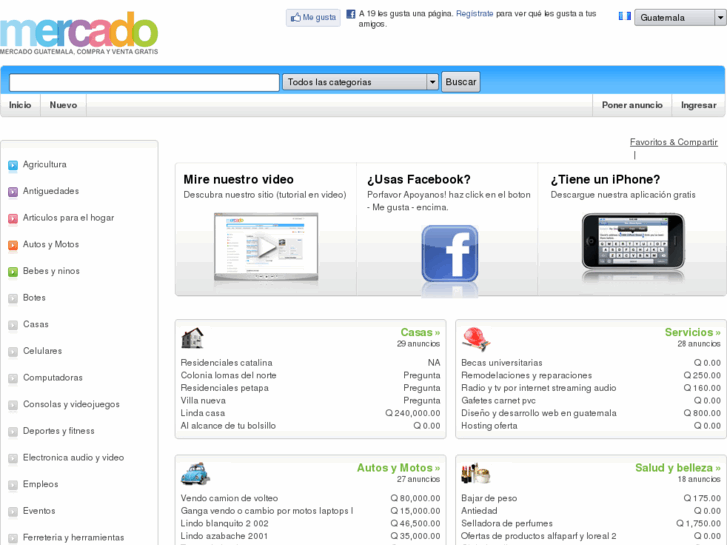The height and width of the screenshot is (545, 727).
Task: Click the purple Antiguedades arrow icon
Action: point(13,192)
